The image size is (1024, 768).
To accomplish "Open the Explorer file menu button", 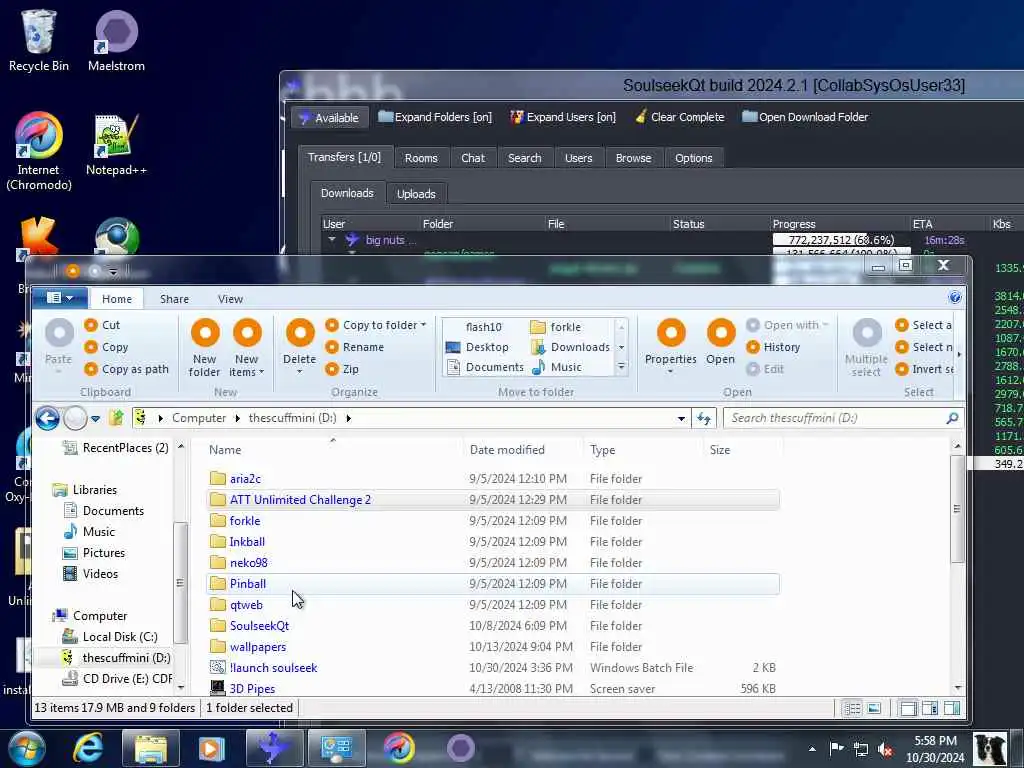I will pos(59,298).
